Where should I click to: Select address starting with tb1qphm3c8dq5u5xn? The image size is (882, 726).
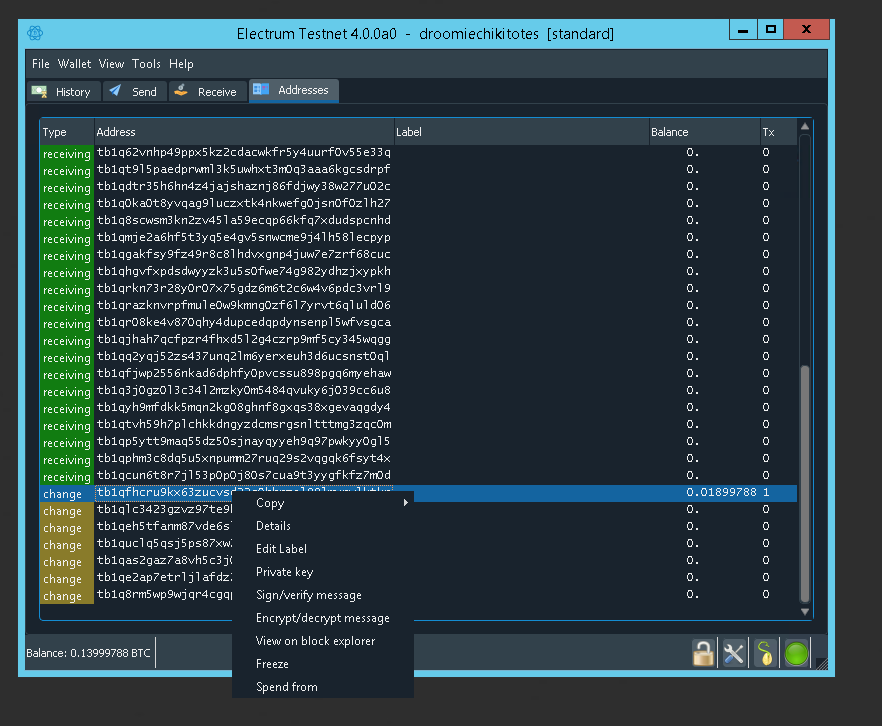pos(244,458)
